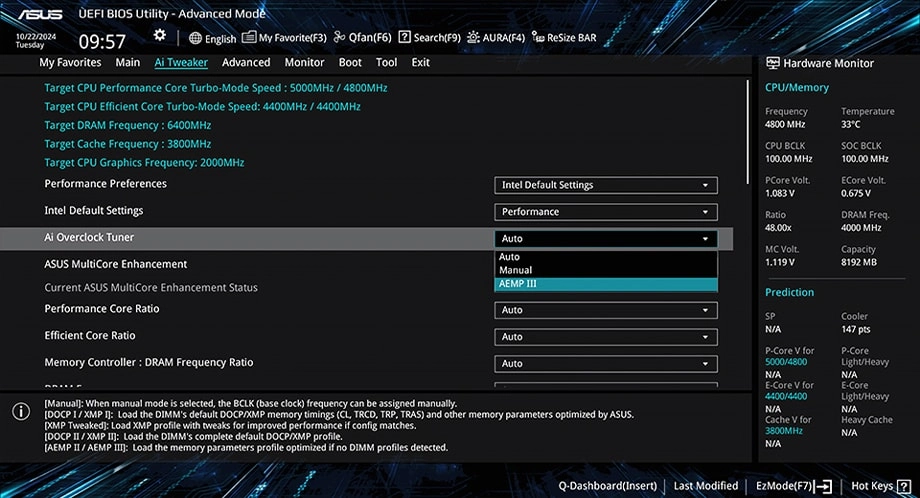Click the 4400/4400 E-Core prediction value
Image resolution: width=920 pixels, height=498 pixels.
(786, 397)
